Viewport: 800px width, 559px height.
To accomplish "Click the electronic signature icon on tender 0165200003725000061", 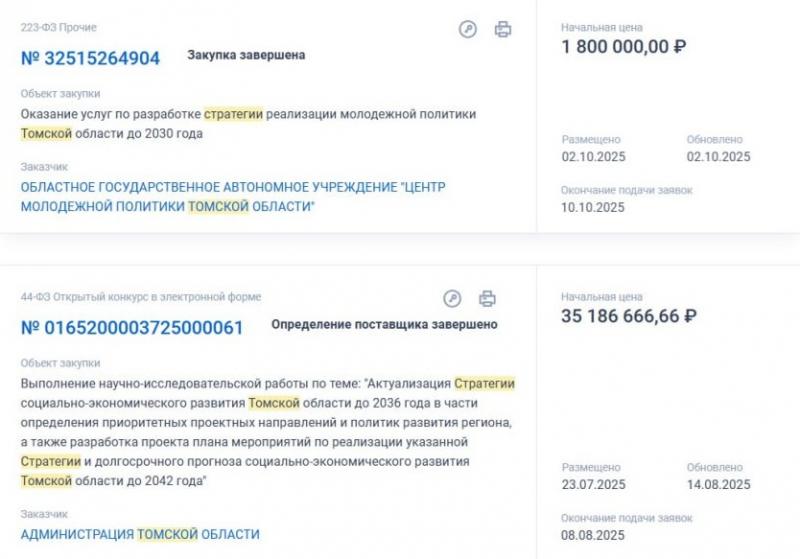I will [452, 298].
